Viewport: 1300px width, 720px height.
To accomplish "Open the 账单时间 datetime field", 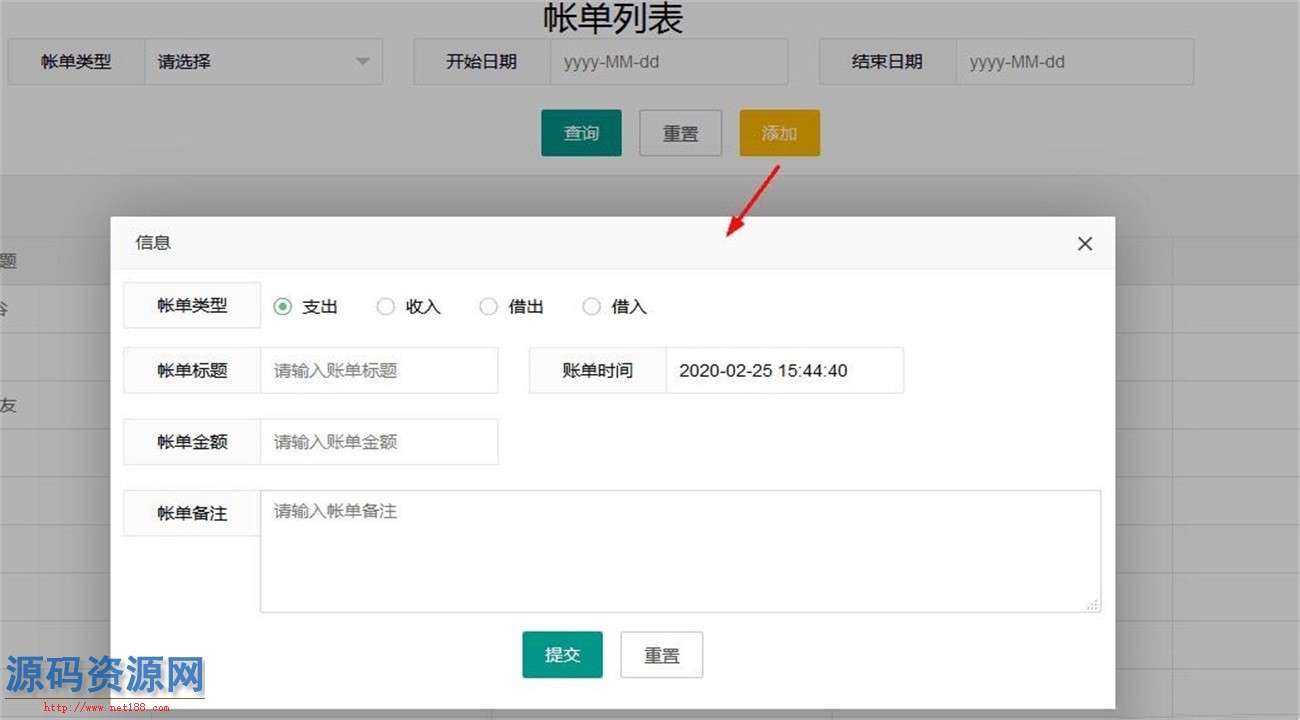I will tap(784, 371).
